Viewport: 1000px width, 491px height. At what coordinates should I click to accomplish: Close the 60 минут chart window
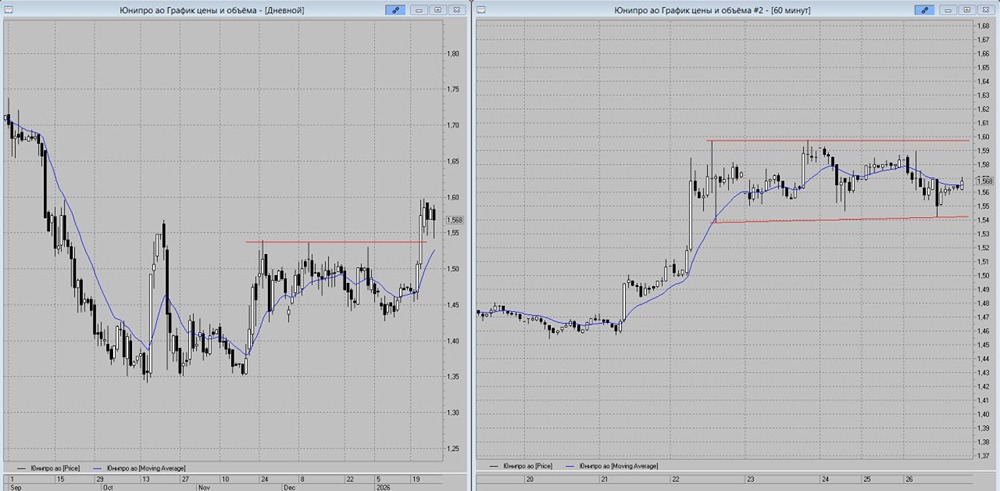point(986,10)
